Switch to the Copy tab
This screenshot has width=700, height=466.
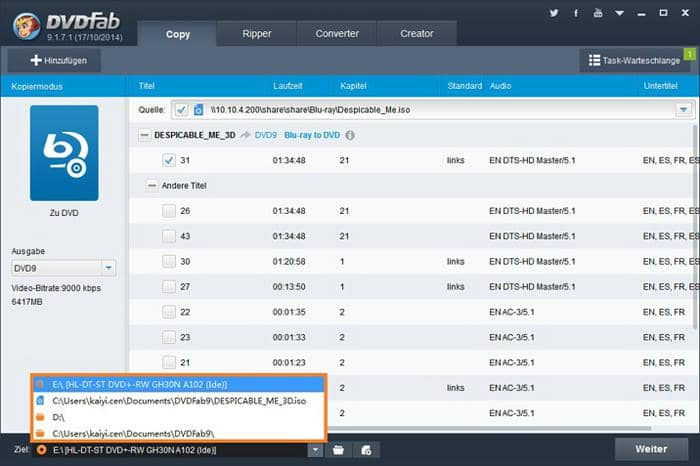[x=178, y=34]
